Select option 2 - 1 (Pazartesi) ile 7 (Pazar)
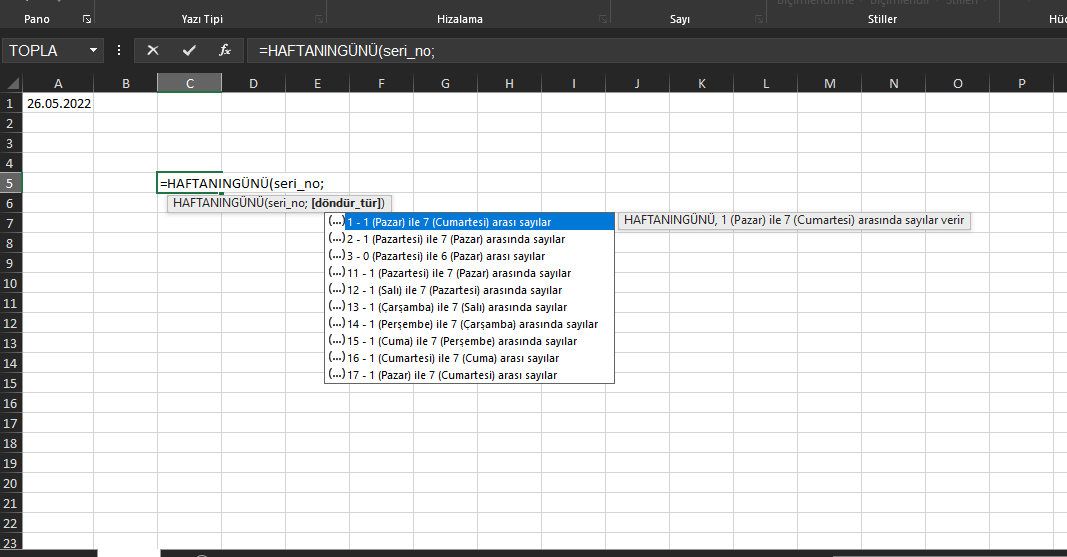 click(x=470, y=239)
